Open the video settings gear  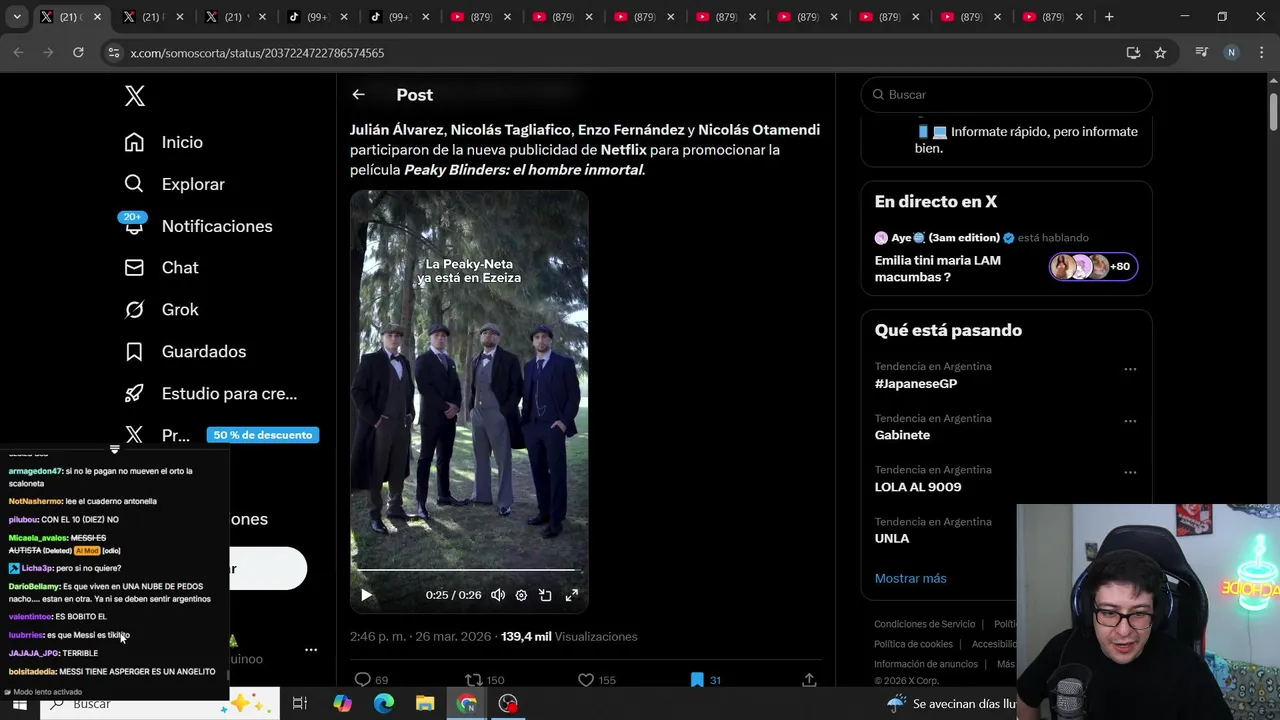(x=521, y=595)
